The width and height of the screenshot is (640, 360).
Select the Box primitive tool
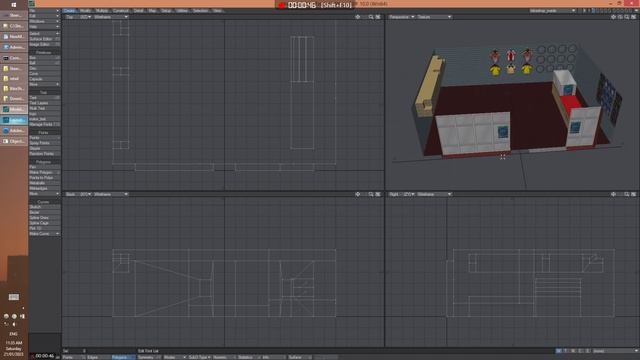44,58
